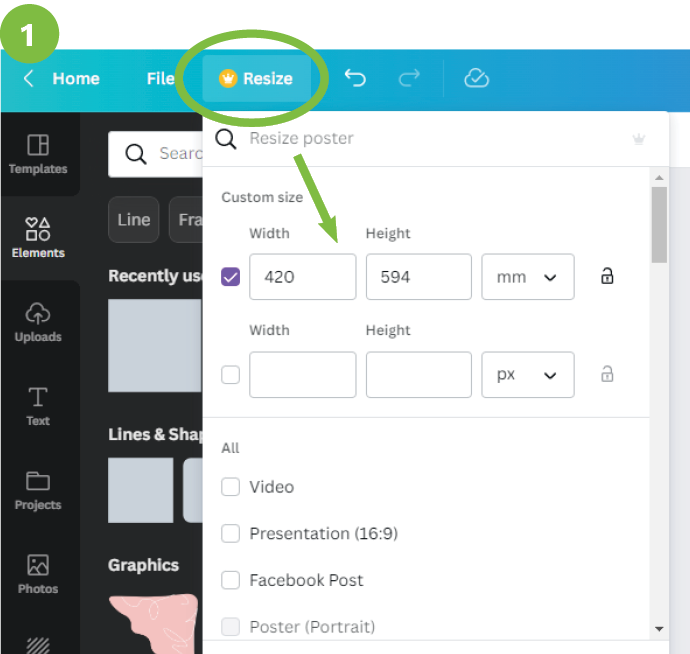Click the cloud save status icon
690x654 pixels.
pyautogui.click(x=476, y=79)
